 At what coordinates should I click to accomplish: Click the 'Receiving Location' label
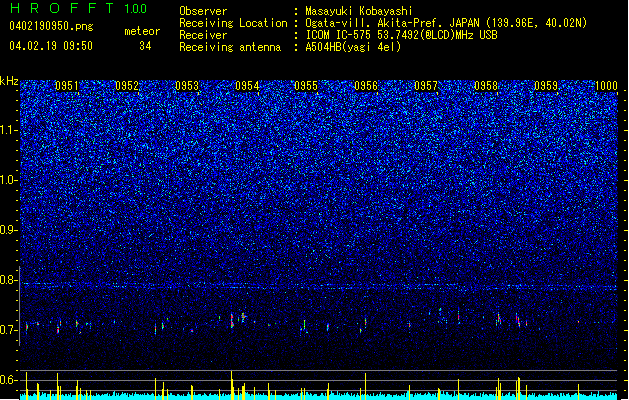coord(233,23)
